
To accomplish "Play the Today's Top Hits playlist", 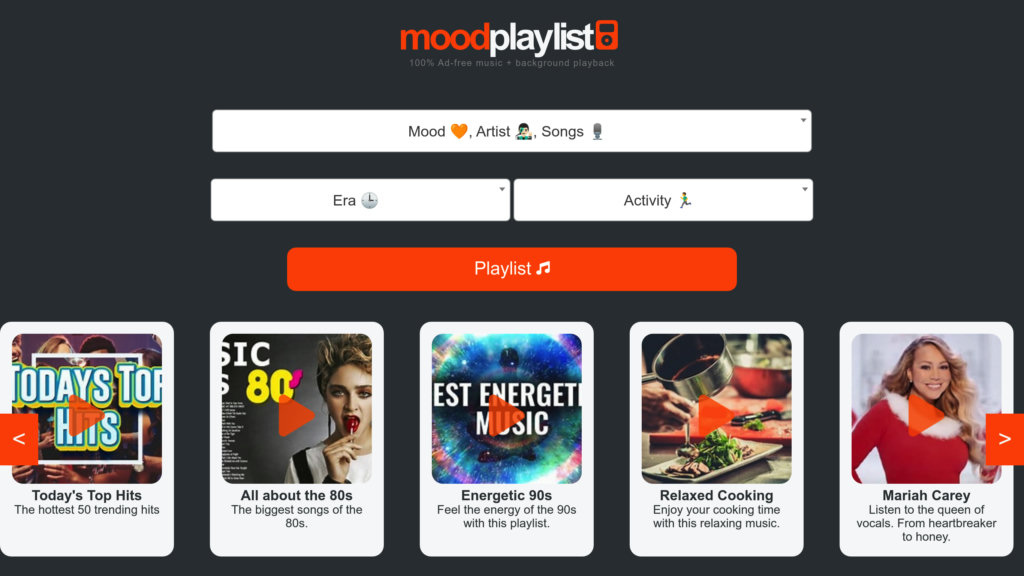I will click(86, 415).
